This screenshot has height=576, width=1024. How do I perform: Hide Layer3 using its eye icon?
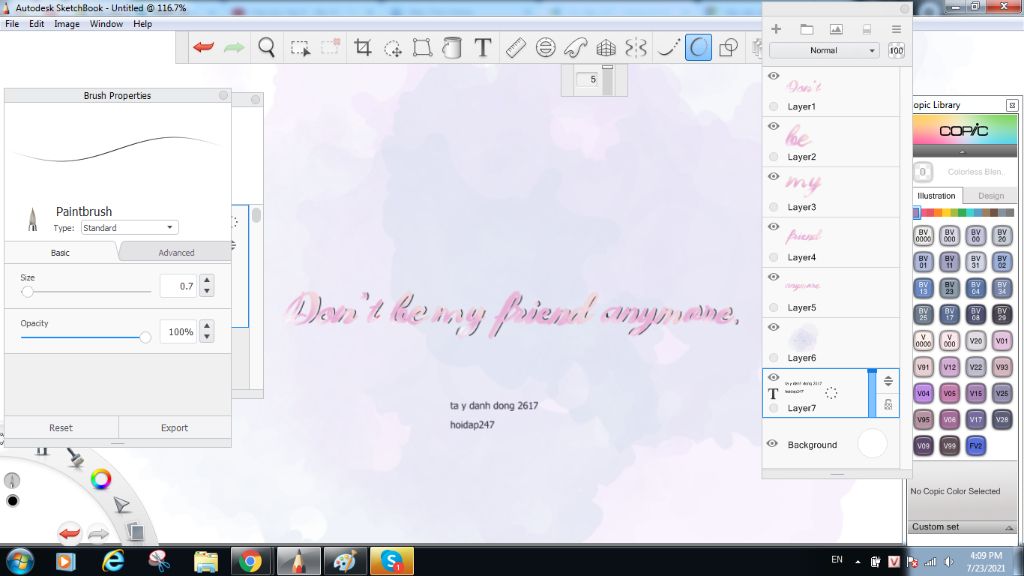point(773,176)
